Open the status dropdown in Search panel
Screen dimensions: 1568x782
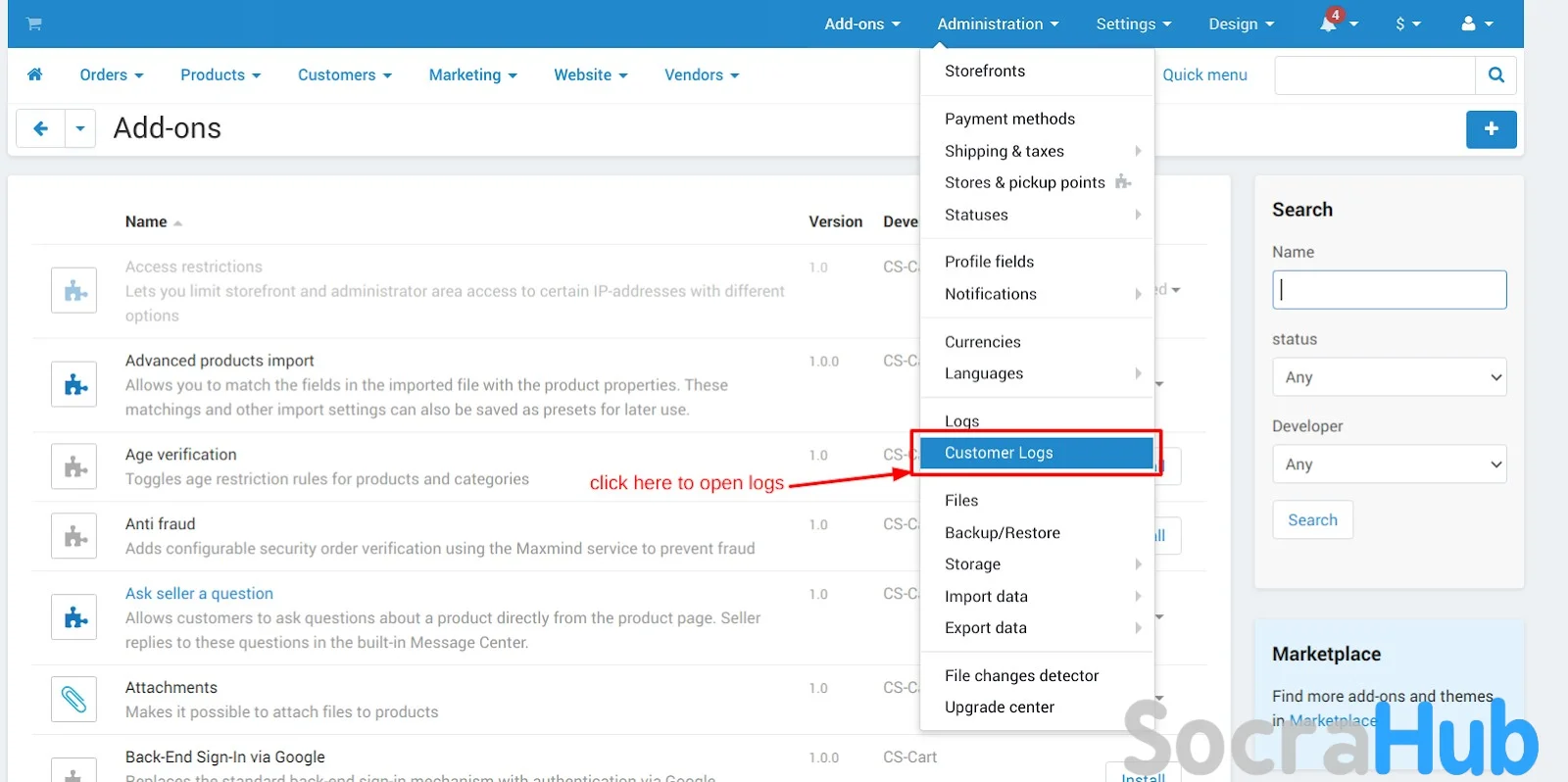(x=1389, y=377)
